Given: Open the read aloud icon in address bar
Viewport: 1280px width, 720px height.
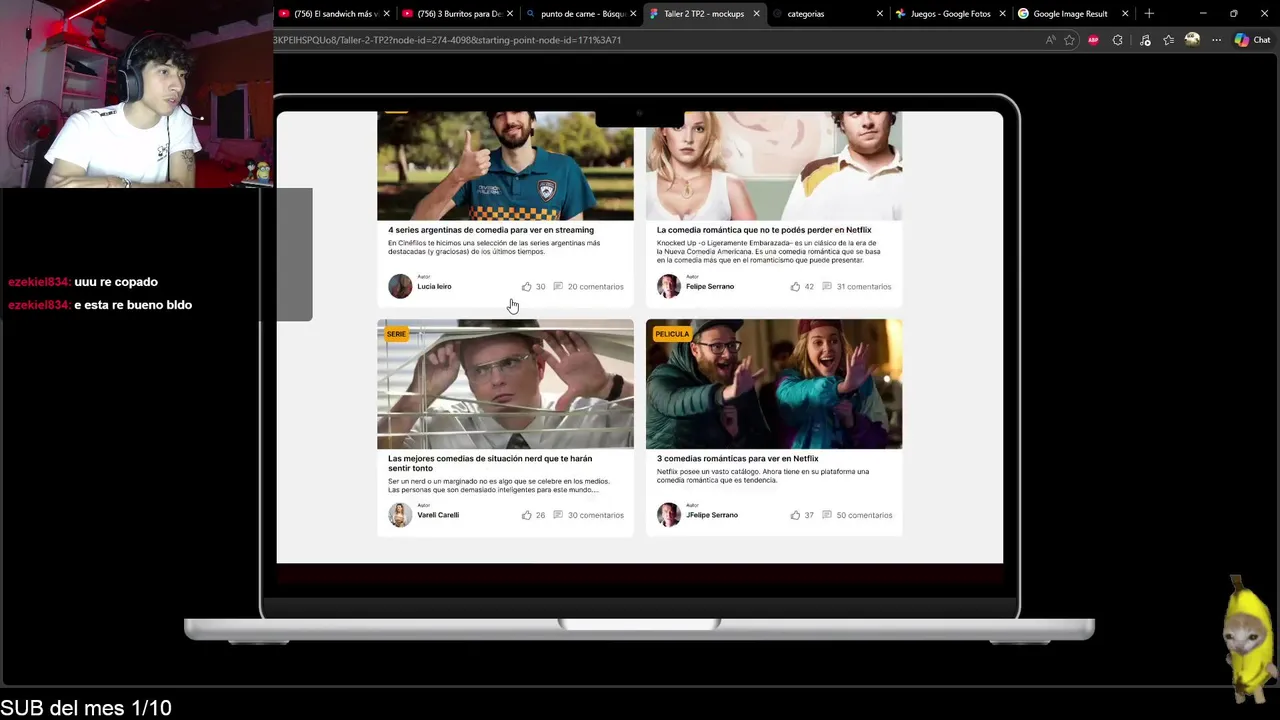Looking at the screenshot, I should click(1050, 40).
